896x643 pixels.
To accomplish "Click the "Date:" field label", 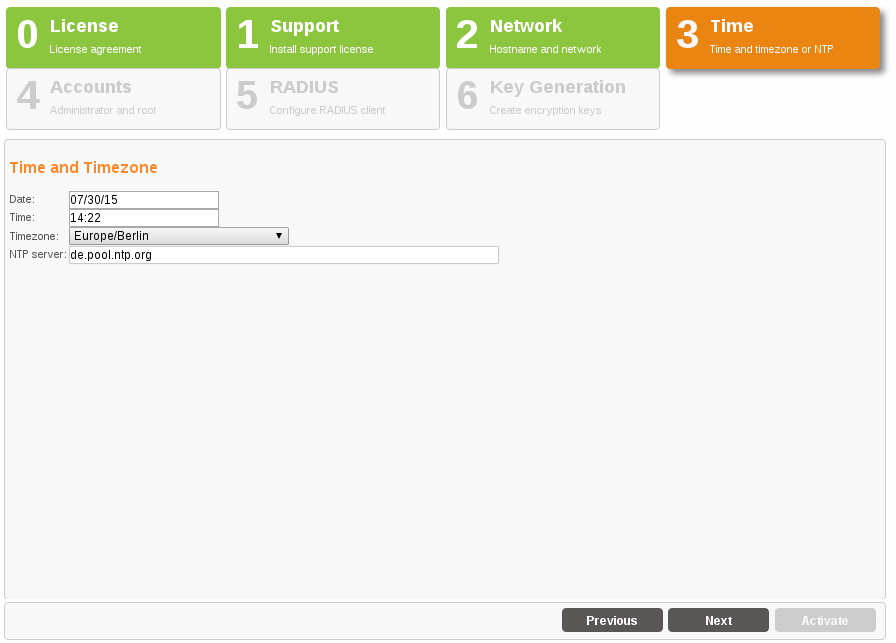I will click(x=22, y=200).
